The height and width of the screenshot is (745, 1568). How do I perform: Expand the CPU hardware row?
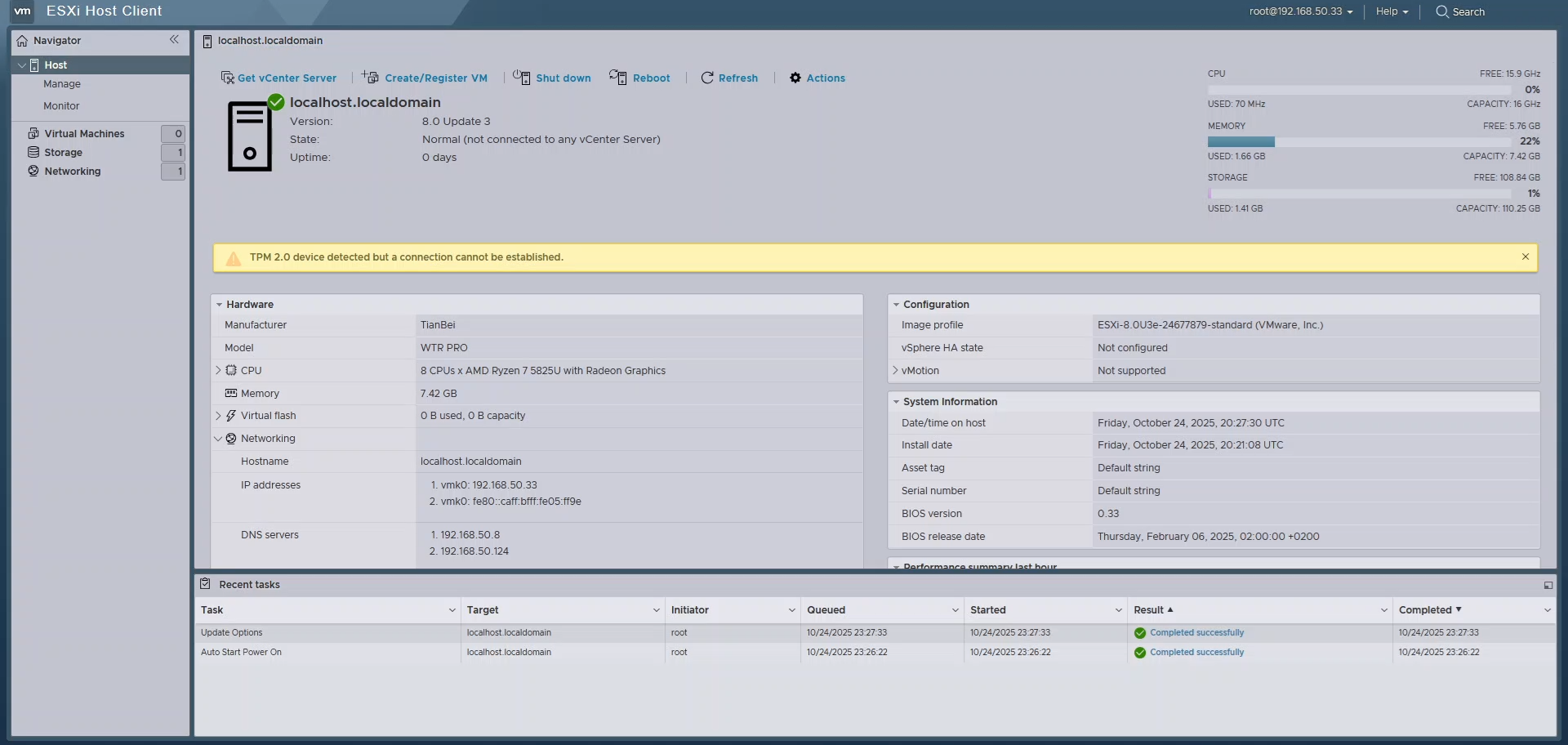218,371
